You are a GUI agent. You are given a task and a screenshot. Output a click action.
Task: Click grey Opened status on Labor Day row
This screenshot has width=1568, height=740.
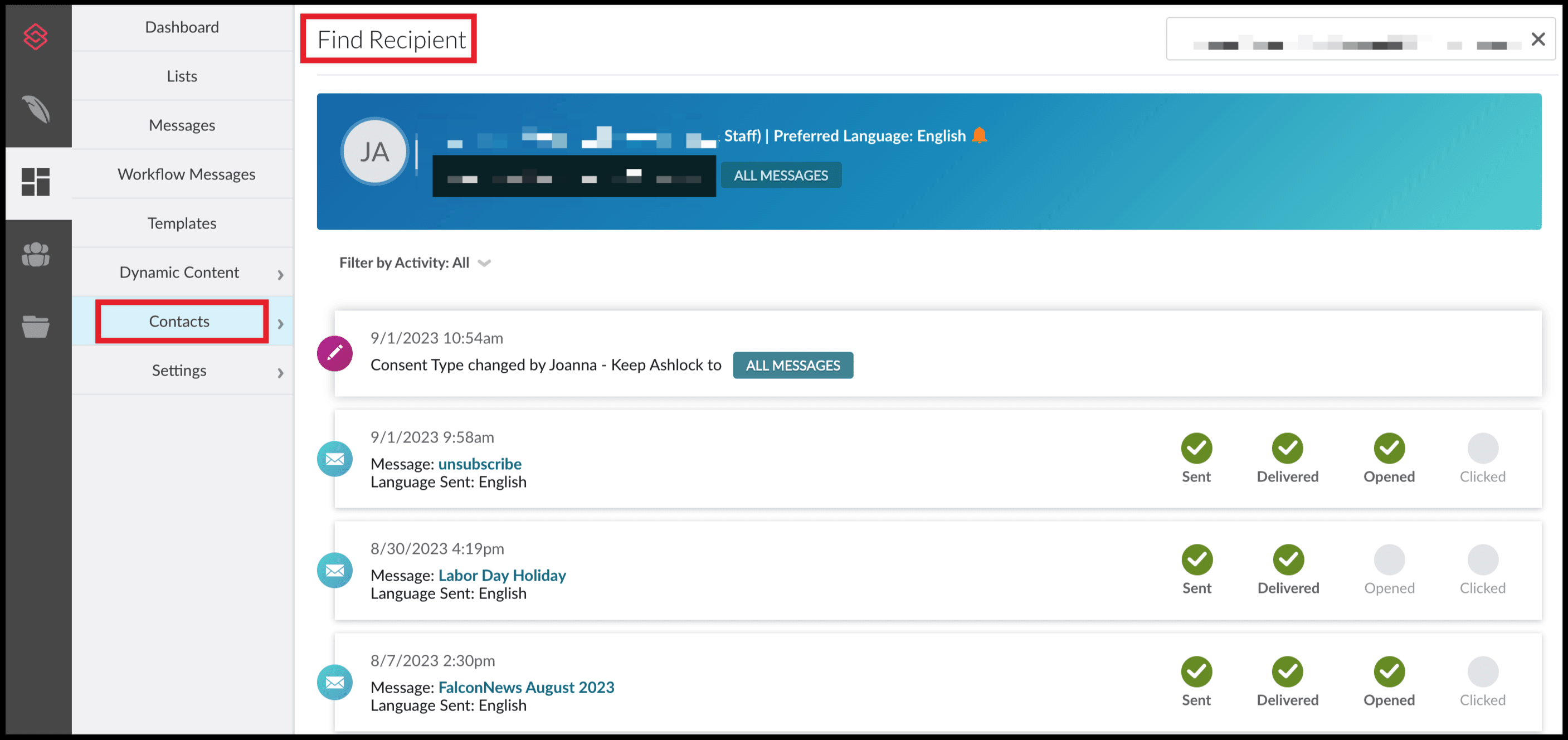[x=1389, y=560]
